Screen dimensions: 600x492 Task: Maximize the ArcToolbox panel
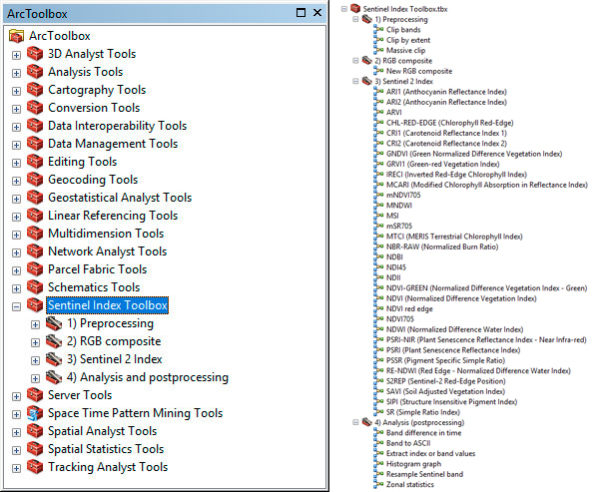pos(301,13)
